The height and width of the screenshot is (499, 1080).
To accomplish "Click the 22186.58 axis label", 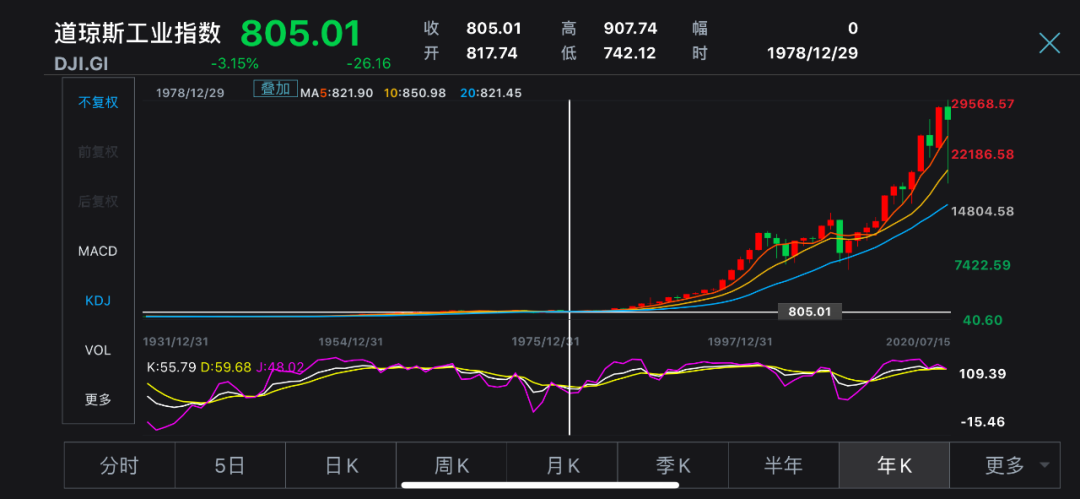I will 982,154.
